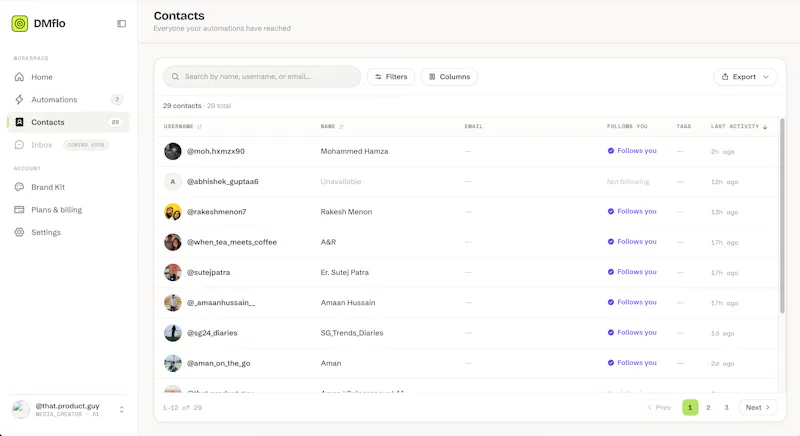Click the contacts search field

coord(262,76)
